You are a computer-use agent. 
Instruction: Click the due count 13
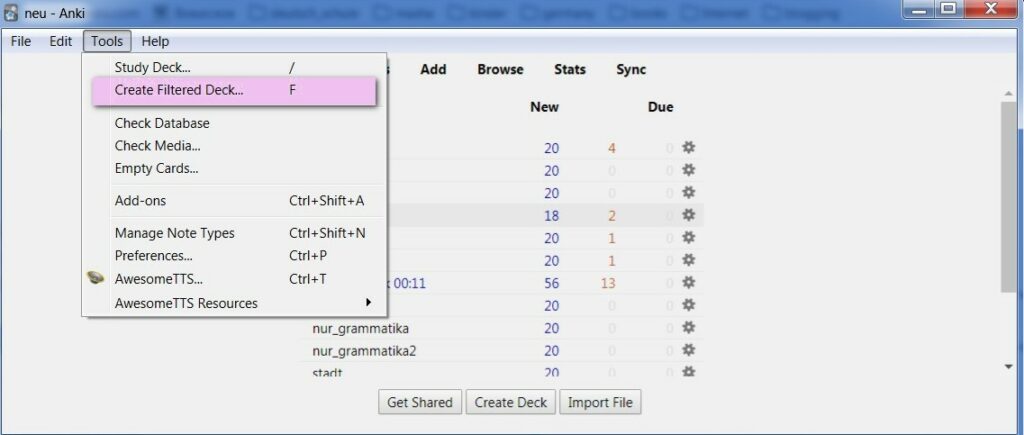[608, 283]
